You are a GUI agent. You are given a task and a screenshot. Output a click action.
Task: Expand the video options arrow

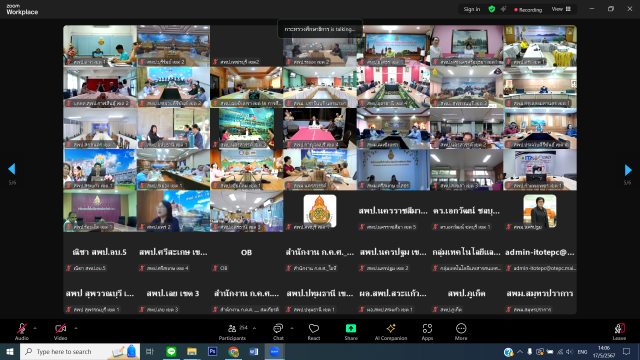point(76,328)
